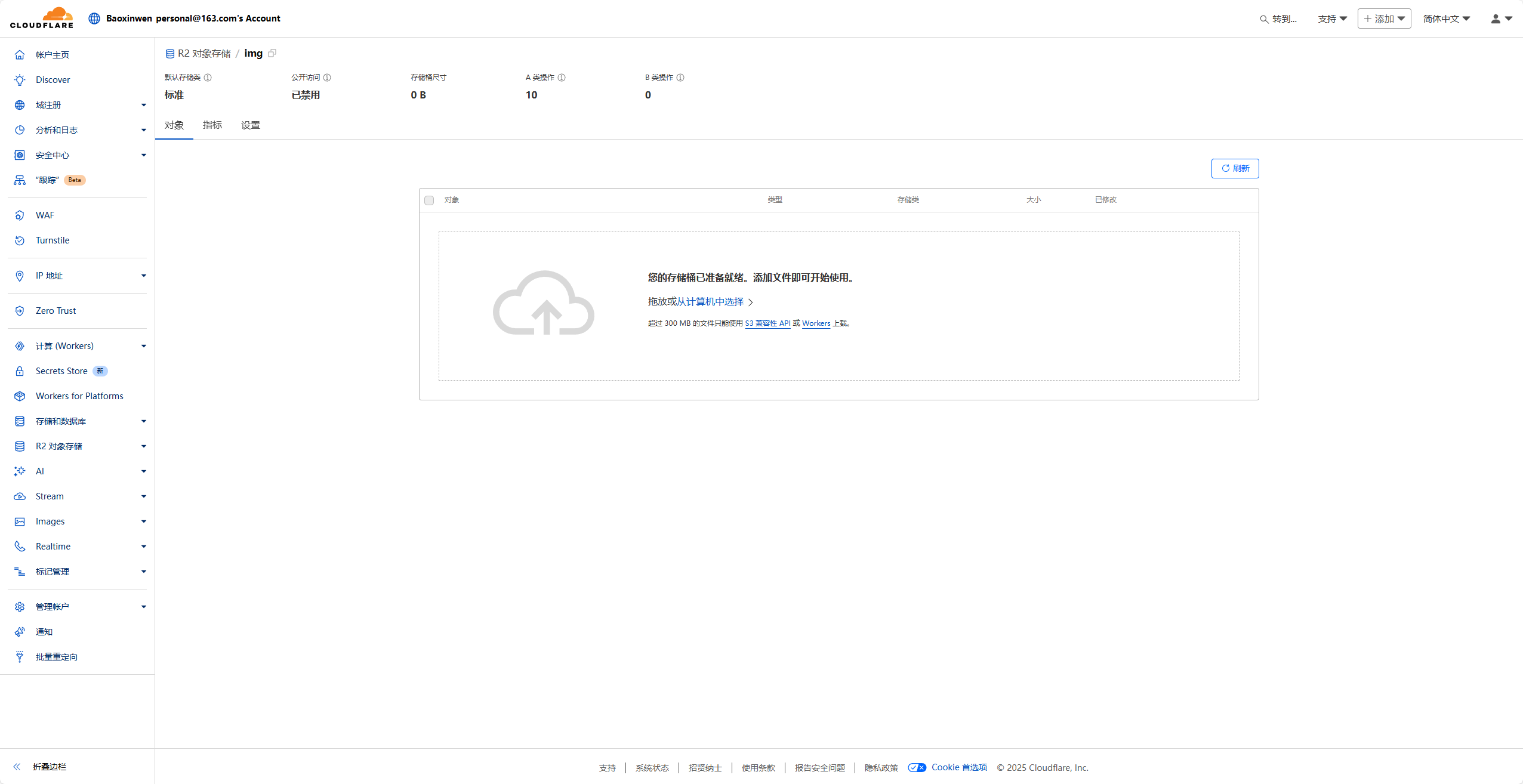Expand the IP 地址 menu arrow
This screenshot has width=1523, height=784.
(144, 276)
